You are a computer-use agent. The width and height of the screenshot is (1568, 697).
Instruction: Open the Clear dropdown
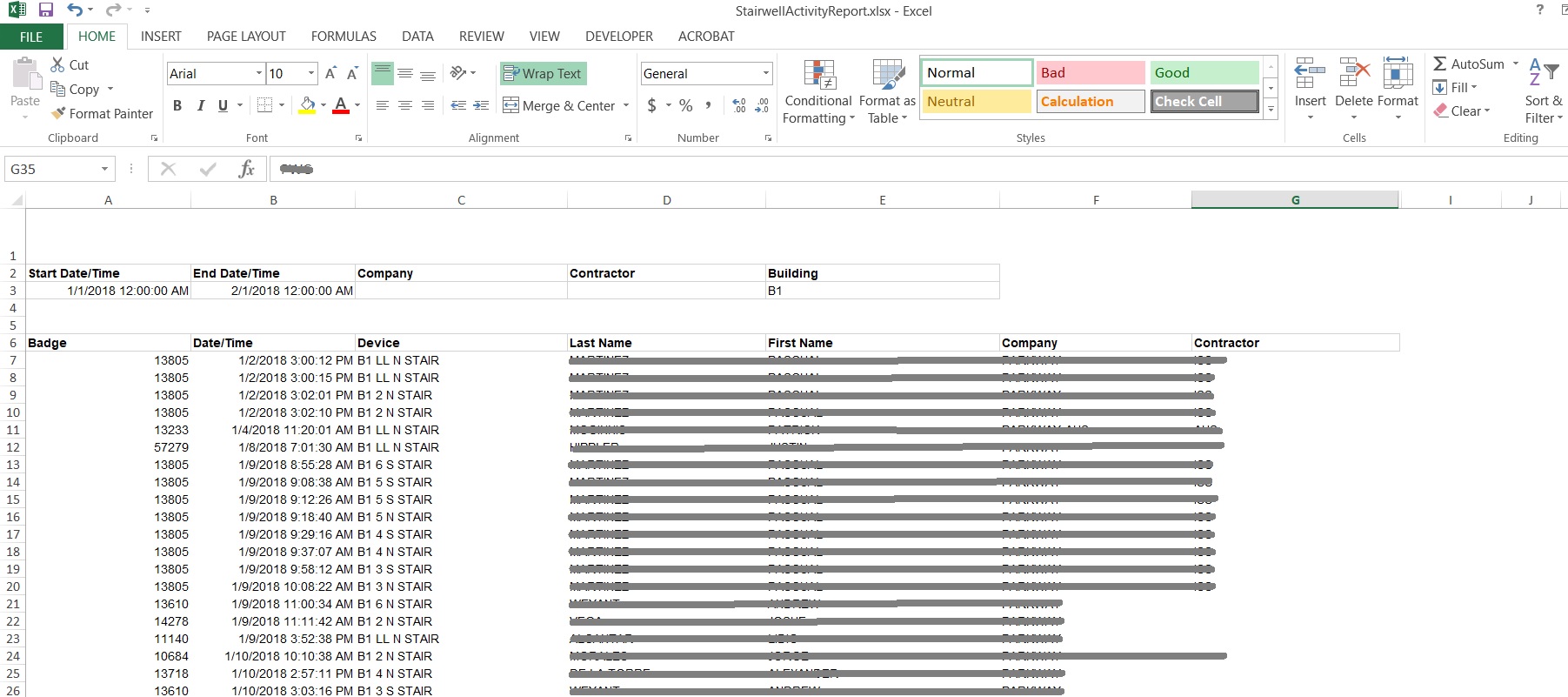pyautogui.click(x=1462, y=111)
